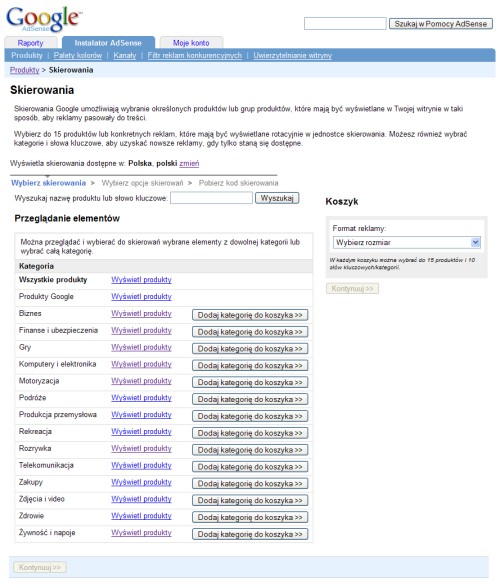Show products for Wszystkie produkty
The image size is (500, 588).
tap(141, 279)
